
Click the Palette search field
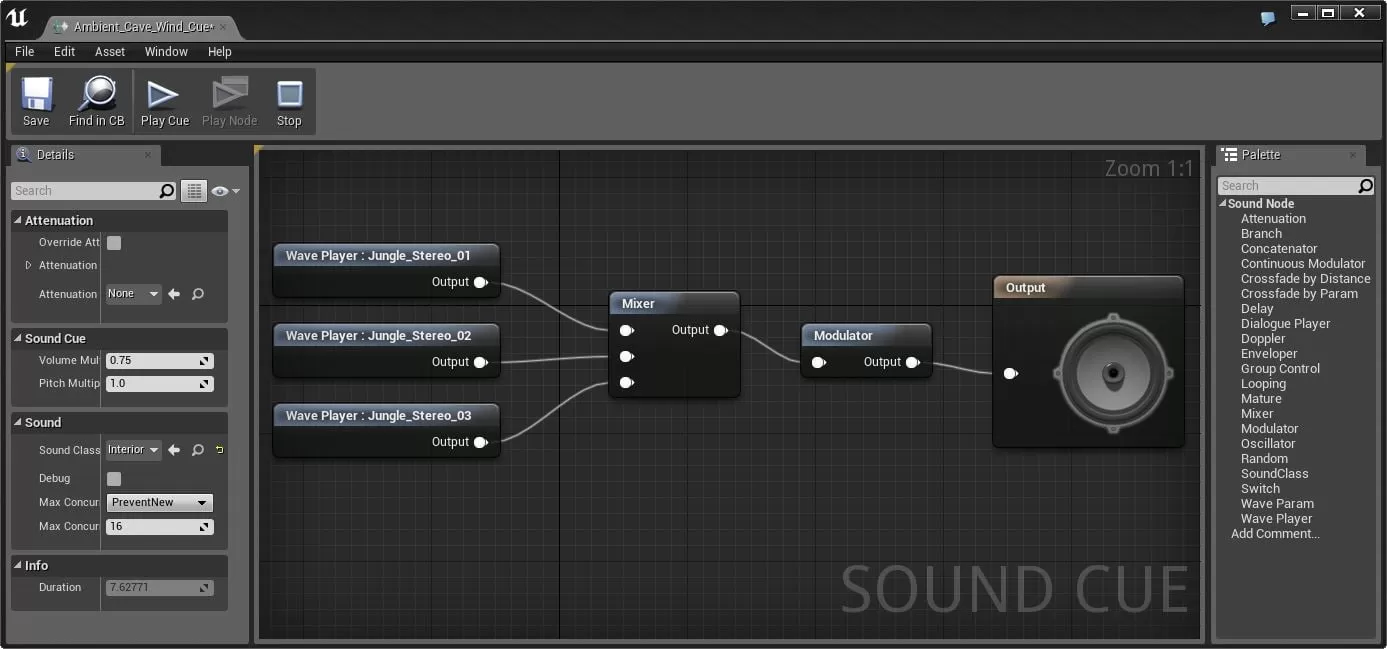tap(1290, 185)
